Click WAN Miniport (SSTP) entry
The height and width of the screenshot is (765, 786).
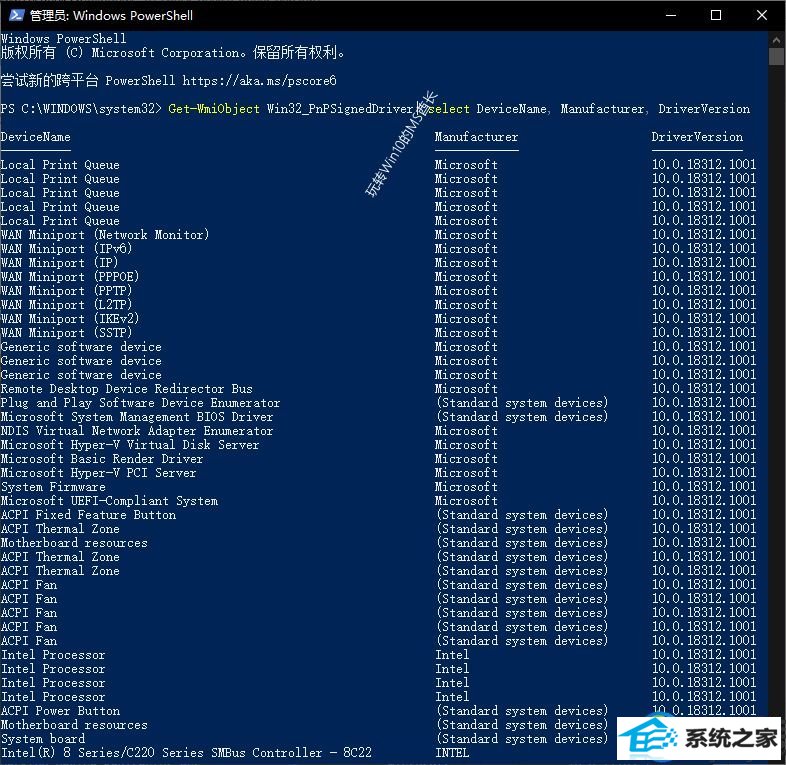(x=66, y=333)
